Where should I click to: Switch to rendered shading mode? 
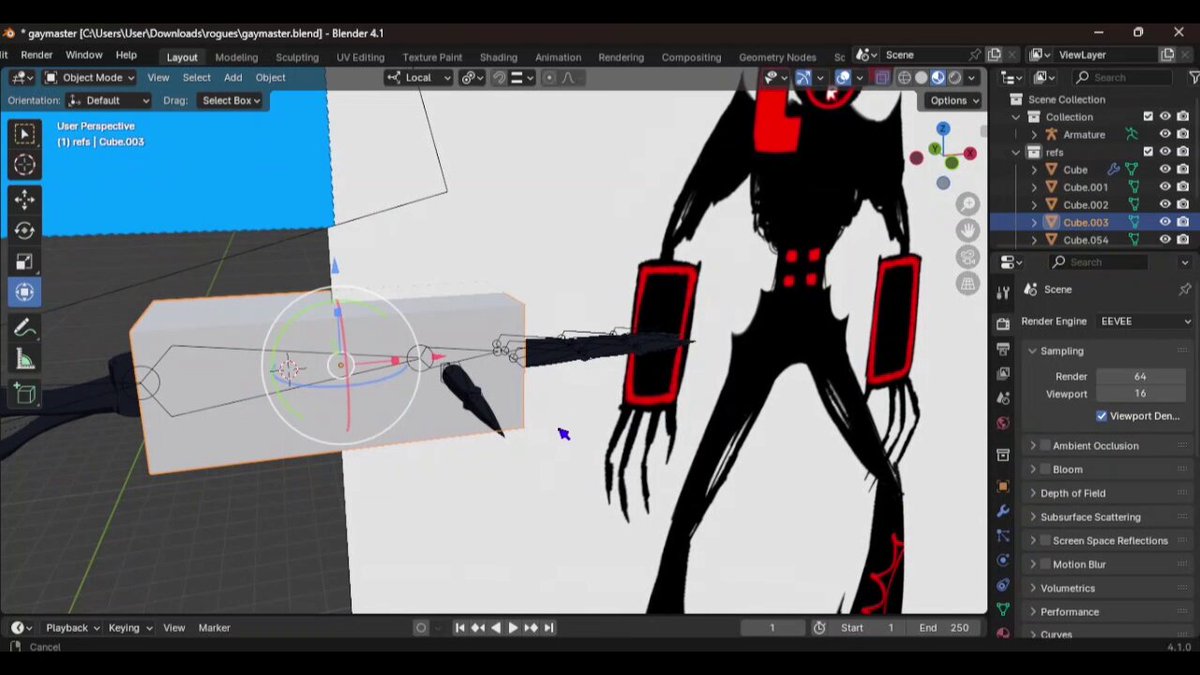tap(955, 77)
